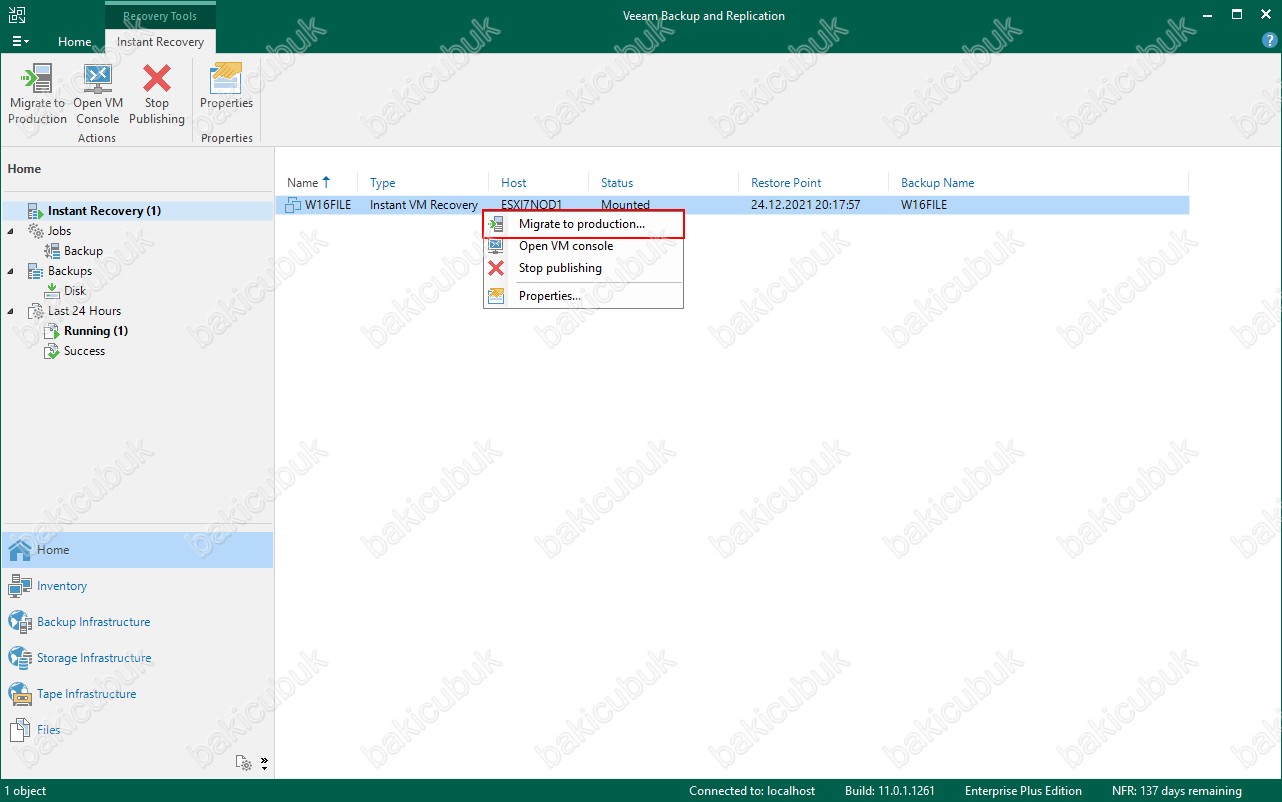
Task: Select Instant Recovery (1) tree node
Action: click(x=104, y=211)
